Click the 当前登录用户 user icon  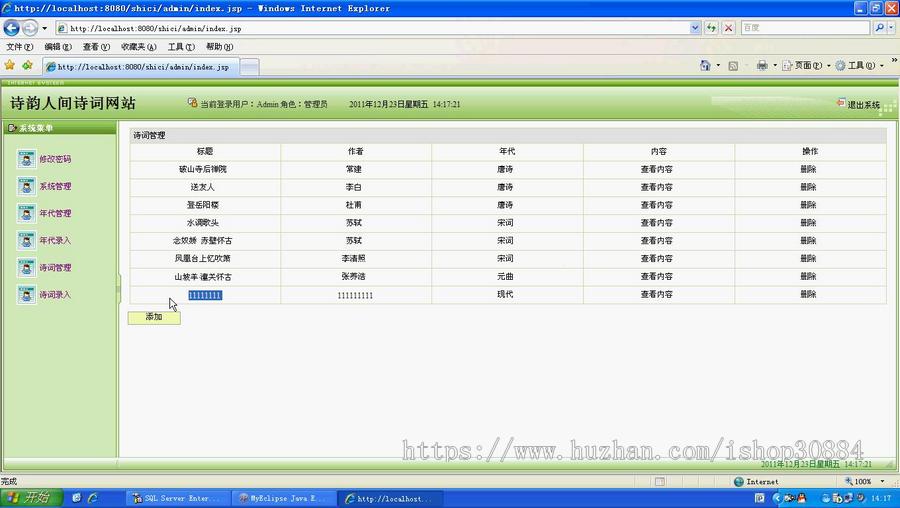click(192, 103)
